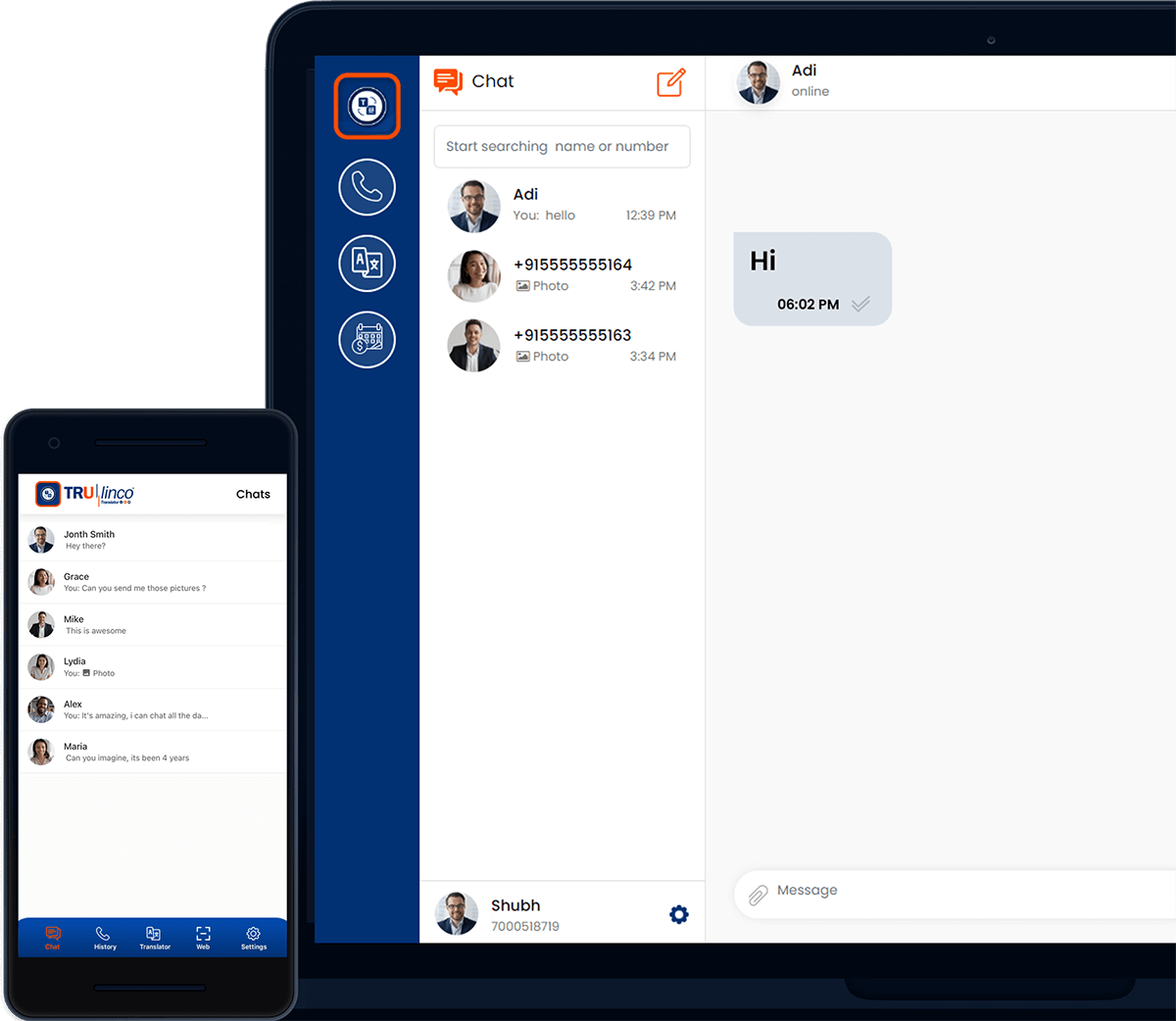Open the language translator sidebar icon

[x=367, y=263]
